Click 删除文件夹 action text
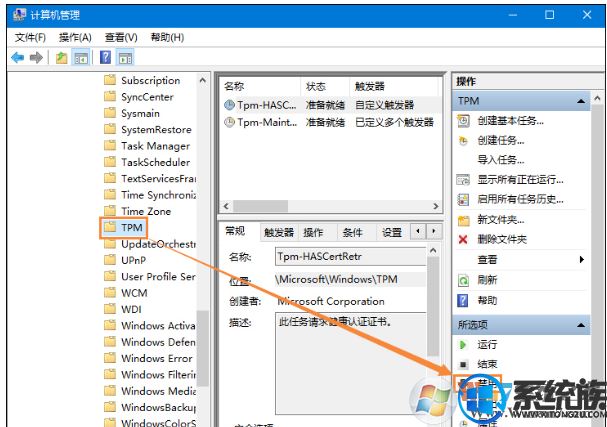Viewport: 607px width, 427px height. coord(502,240)
